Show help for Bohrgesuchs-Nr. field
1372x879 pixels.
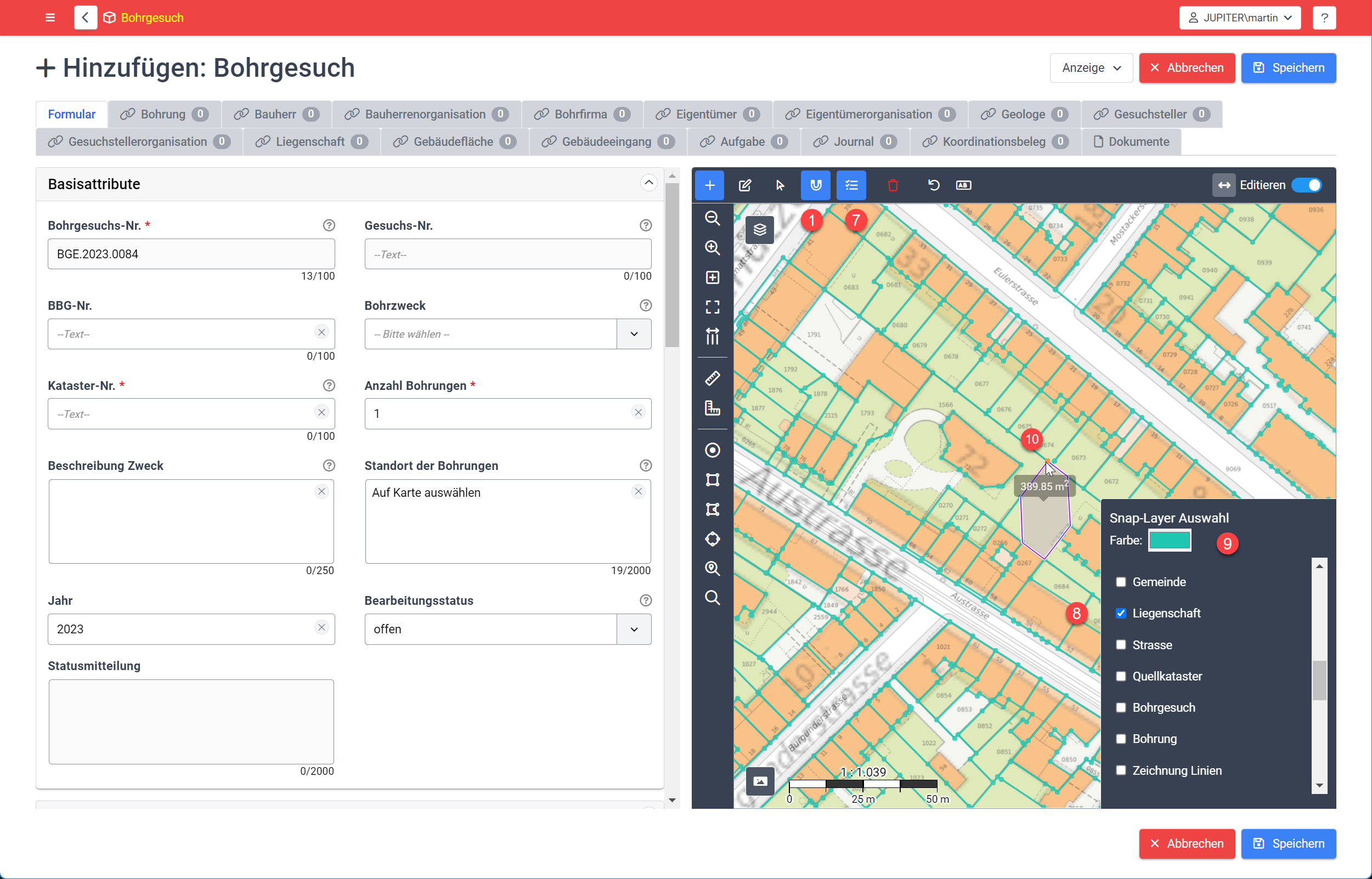pyautogui.click(x=329, y=225)
